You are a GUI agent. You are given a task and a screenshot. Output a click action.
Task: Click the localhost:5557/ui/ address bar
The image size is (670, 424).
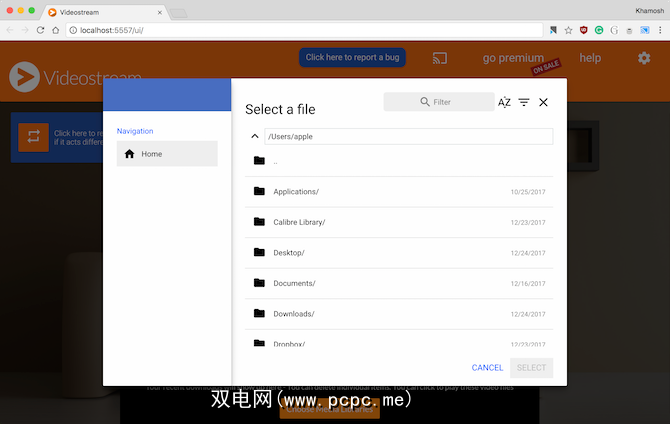[x=304, y=30]
